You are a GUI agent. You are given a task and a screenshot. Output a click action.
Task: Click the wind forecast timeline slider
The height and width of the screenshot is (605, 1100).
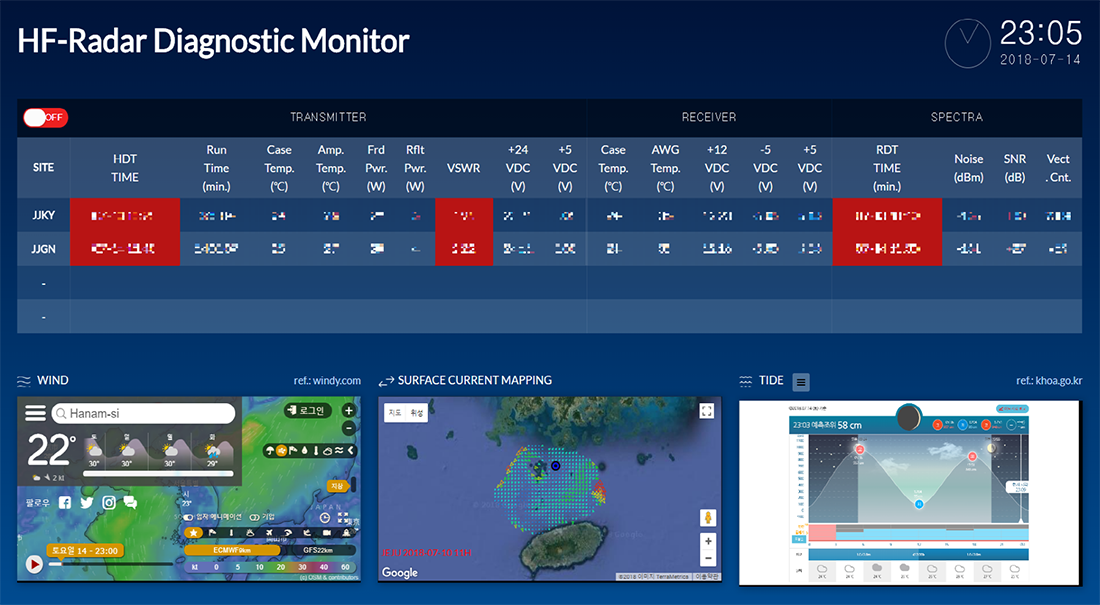click(111, 564)
